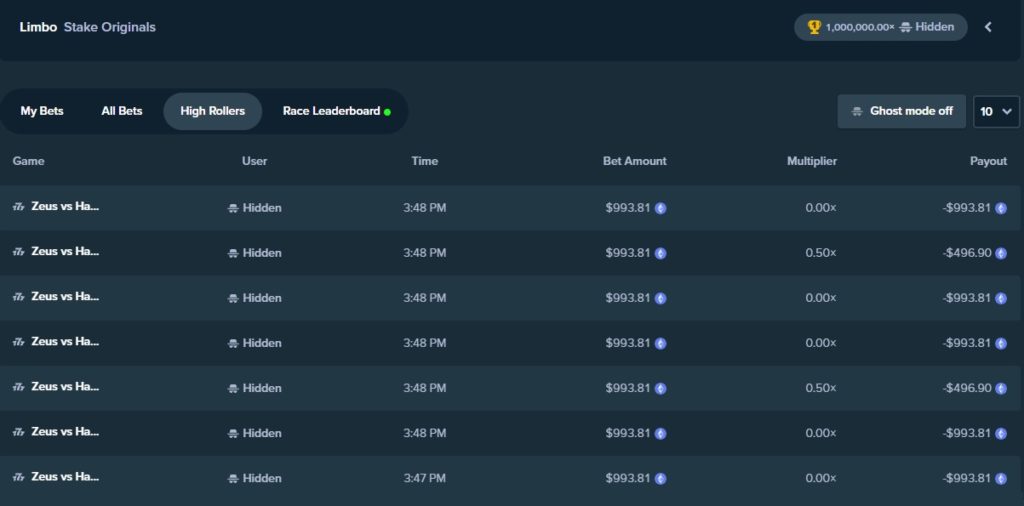The height and width of the screenshot is (506, 1024).
Task: Click the gold trophy icon
Action: (x=814, y=27)
